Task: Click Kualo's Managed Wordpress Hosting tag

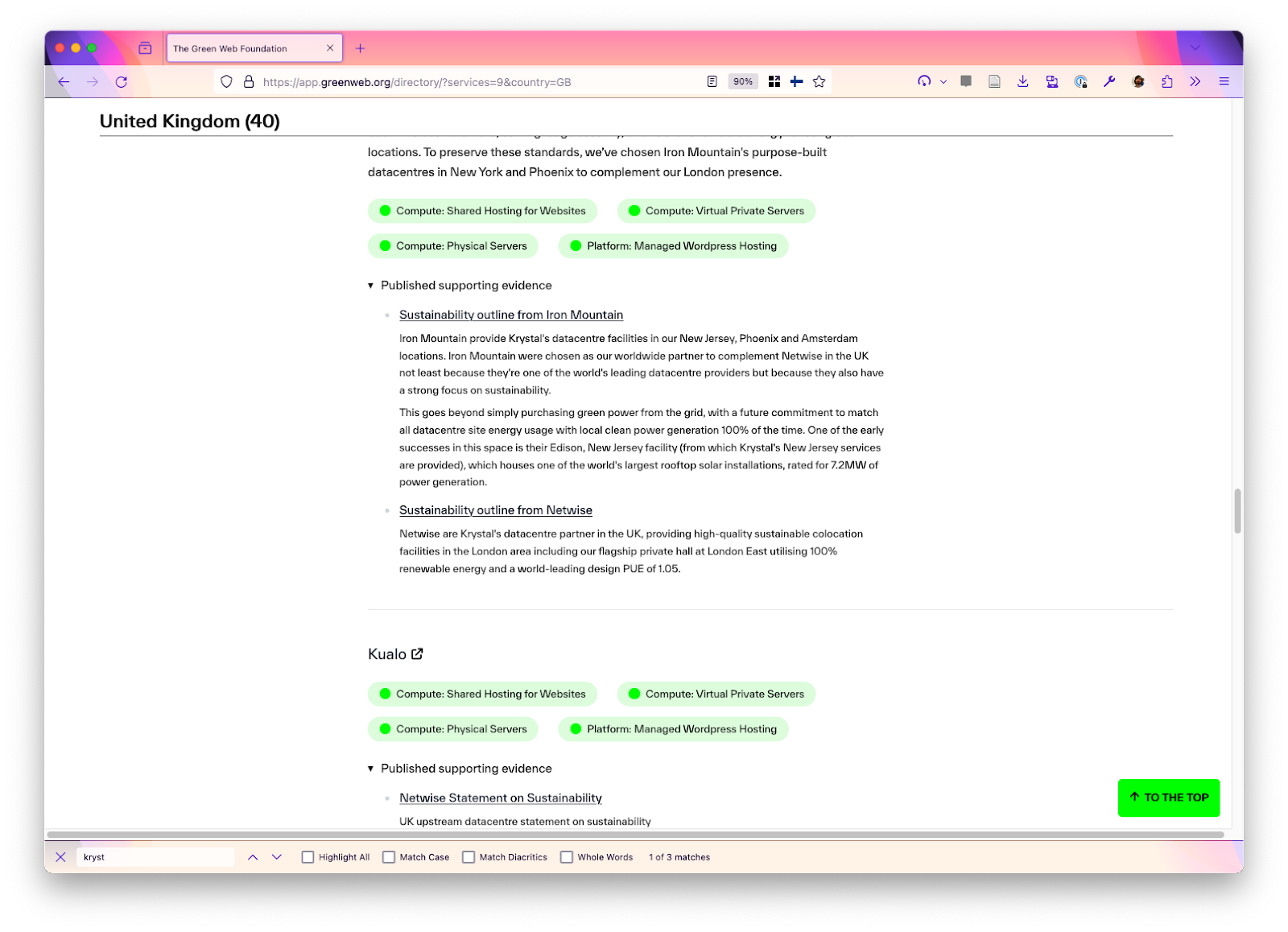Action: point(674,729)
